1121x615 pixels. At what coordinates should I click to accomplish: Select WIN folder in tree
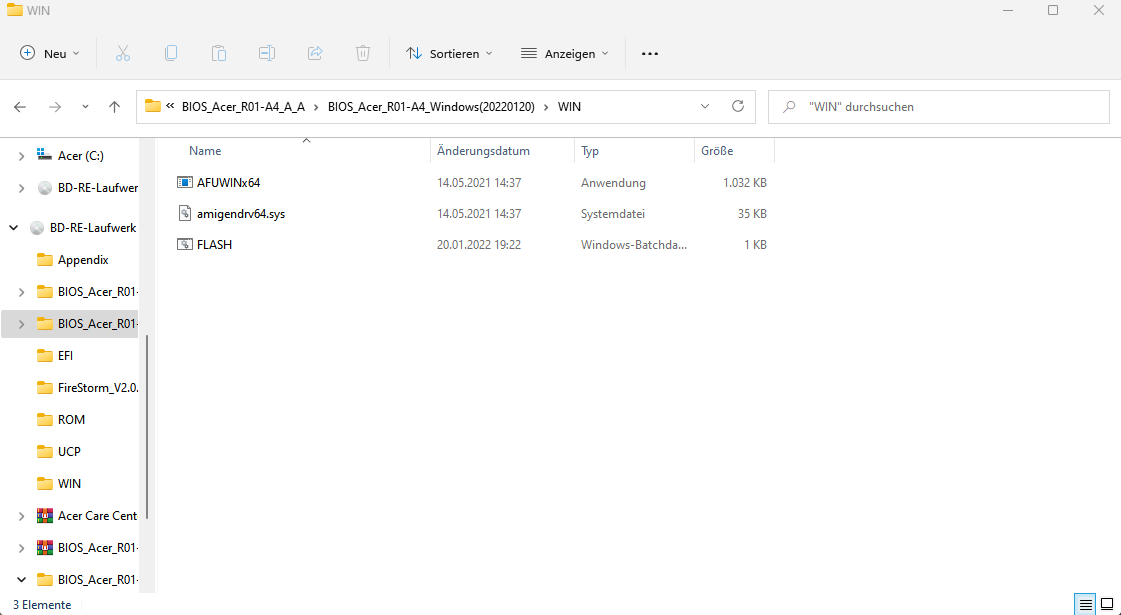click(70, 483)
